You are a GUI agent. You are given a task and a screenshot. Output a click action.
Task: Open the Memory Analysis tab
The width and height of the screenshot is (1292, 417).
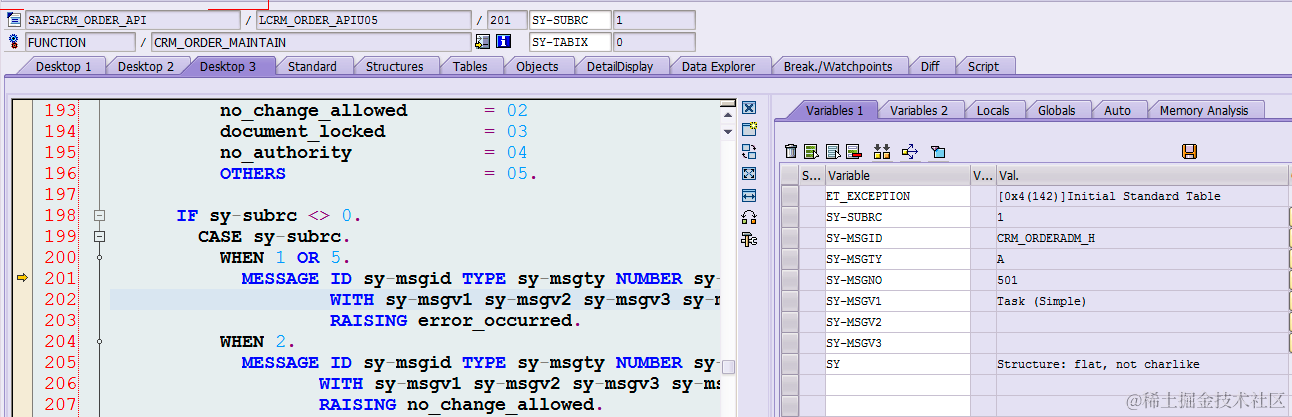click(x=1205, y=110)
